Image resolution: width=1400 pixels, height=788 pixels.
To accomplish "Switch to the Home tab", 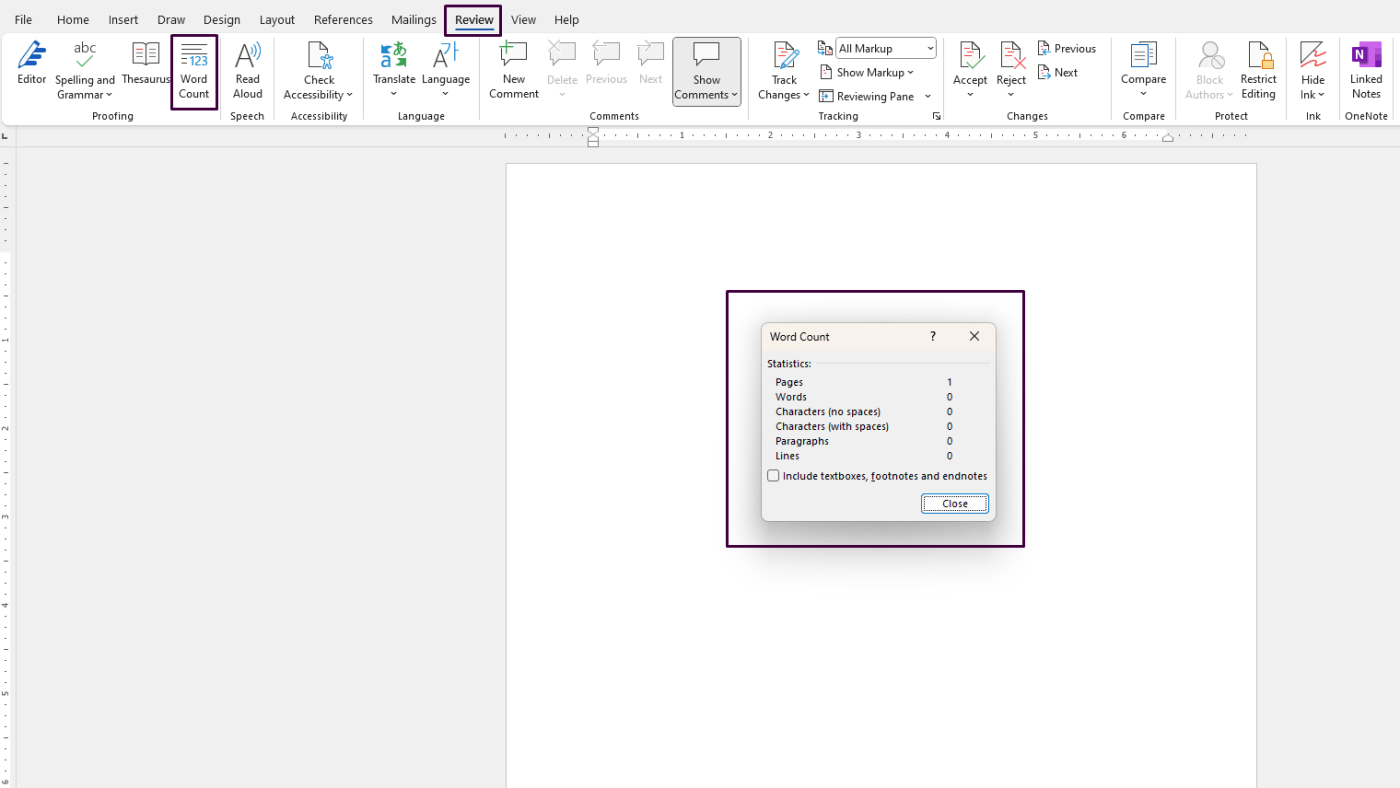I will pos(73,19).
